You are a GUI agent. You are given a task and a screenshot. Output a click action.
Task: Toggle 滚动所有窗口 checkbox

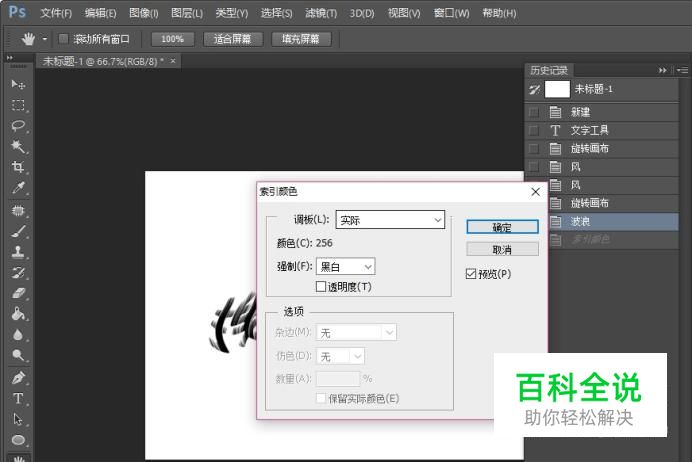click(x=64, y=39)
